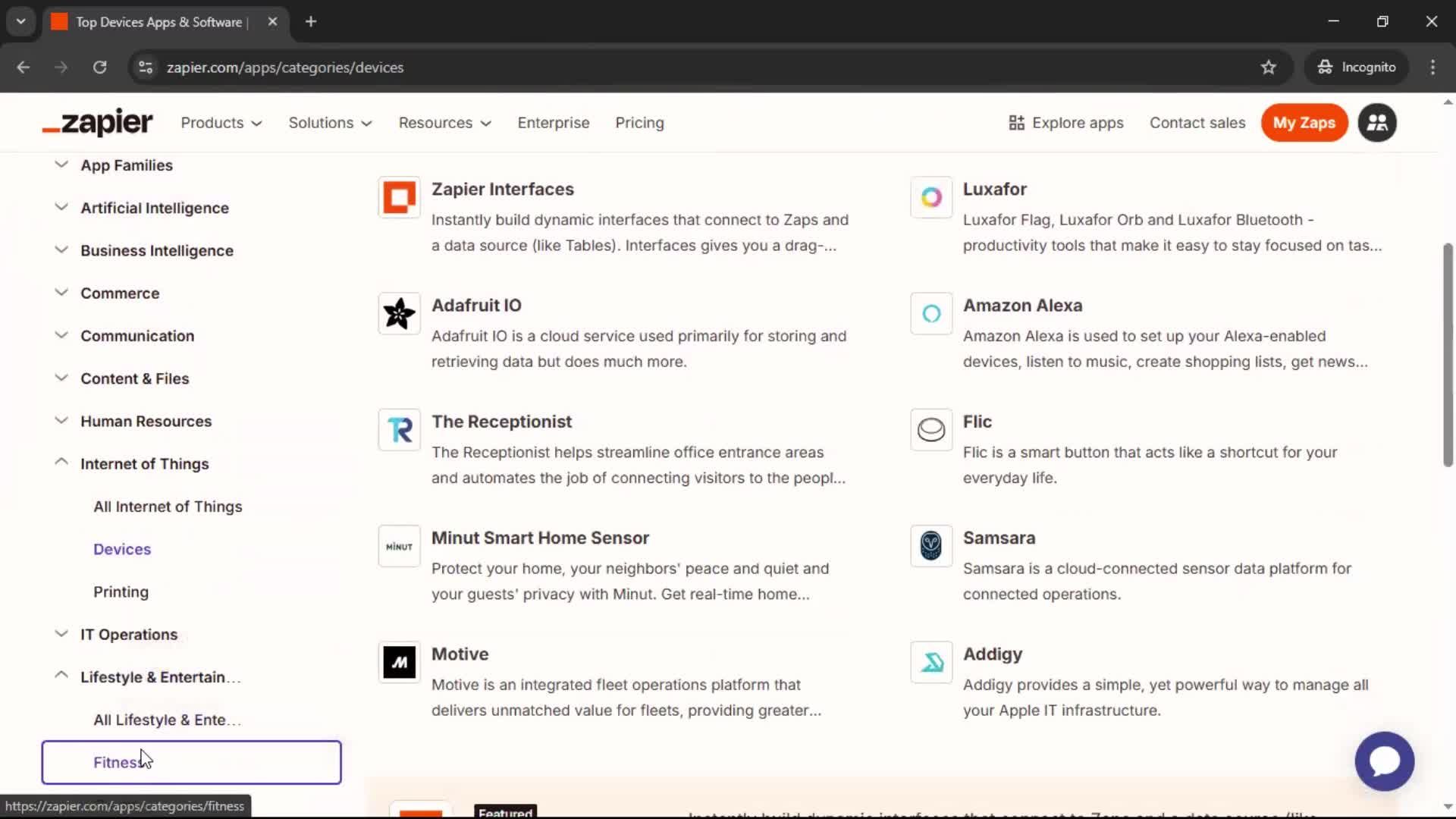Open Contact sales
Viewport: 1456px width, 819px height.
(1197, 123)
